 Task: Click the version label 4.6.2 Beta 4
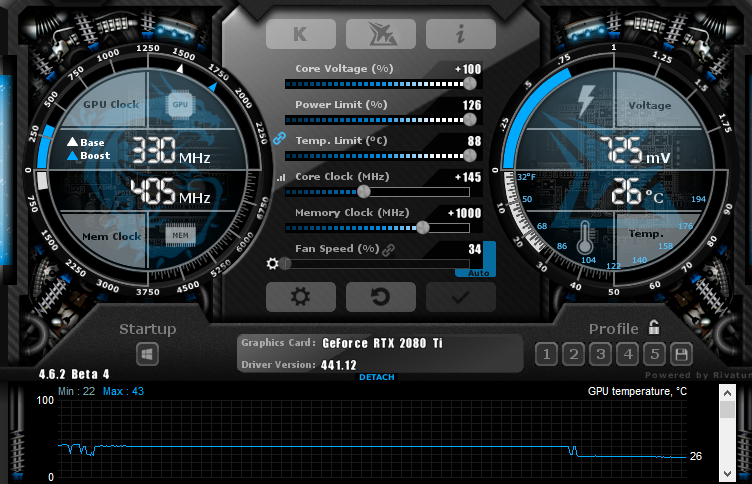click(74, 374)
